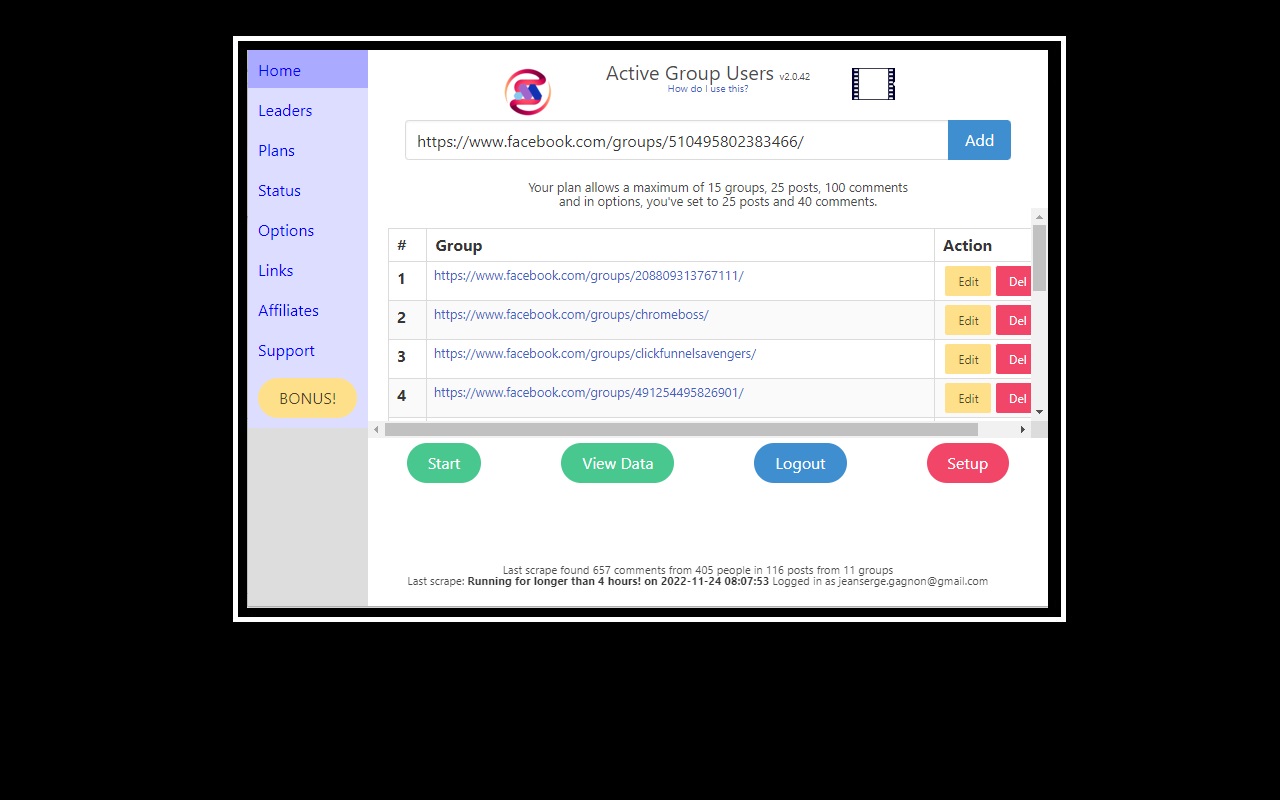Screen dimensions: 1280x800
Task: Go to the Leaders section
Action: click(285, 110)
